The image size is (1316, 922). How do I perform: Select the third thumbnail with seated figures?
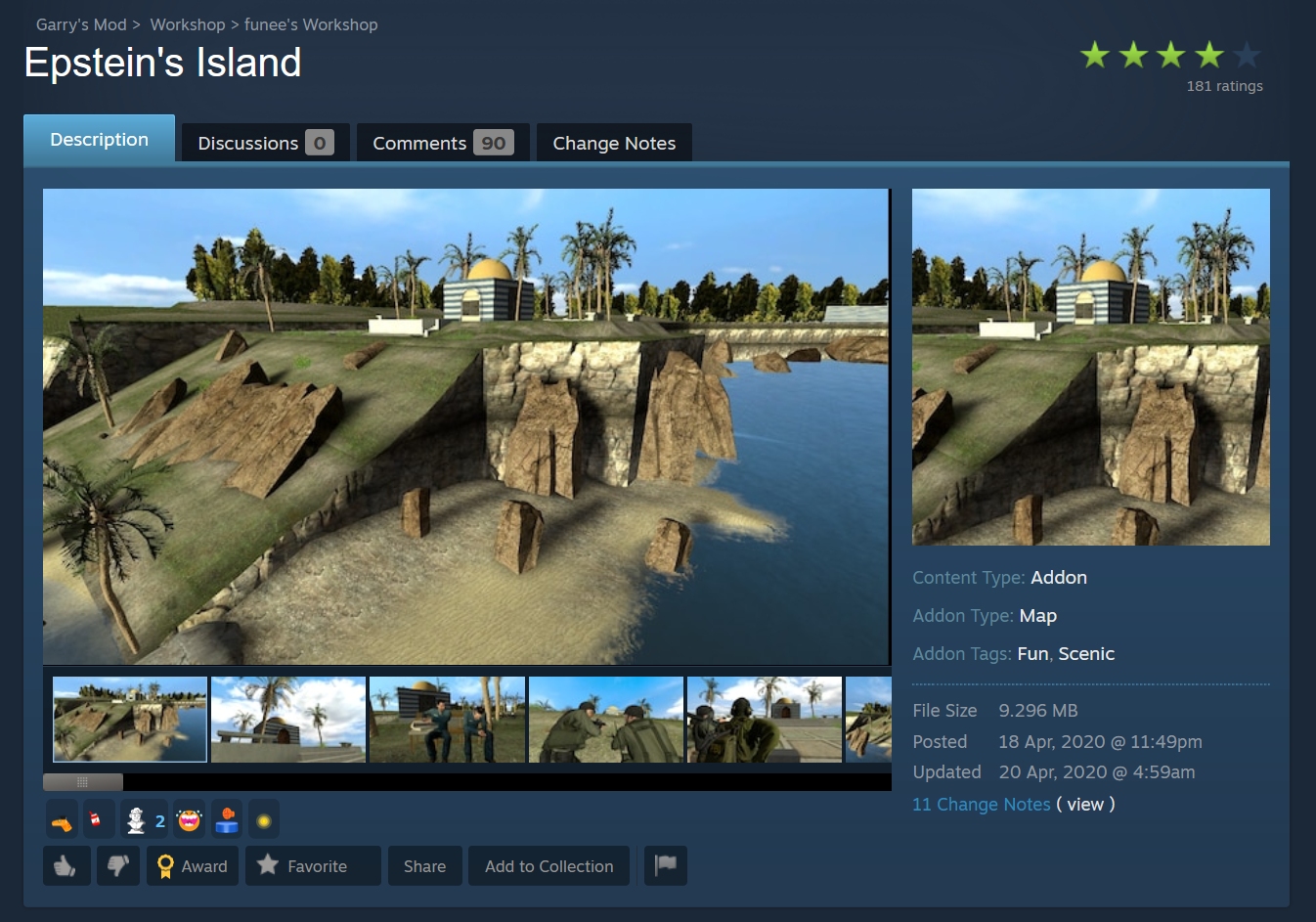point(447,720)
